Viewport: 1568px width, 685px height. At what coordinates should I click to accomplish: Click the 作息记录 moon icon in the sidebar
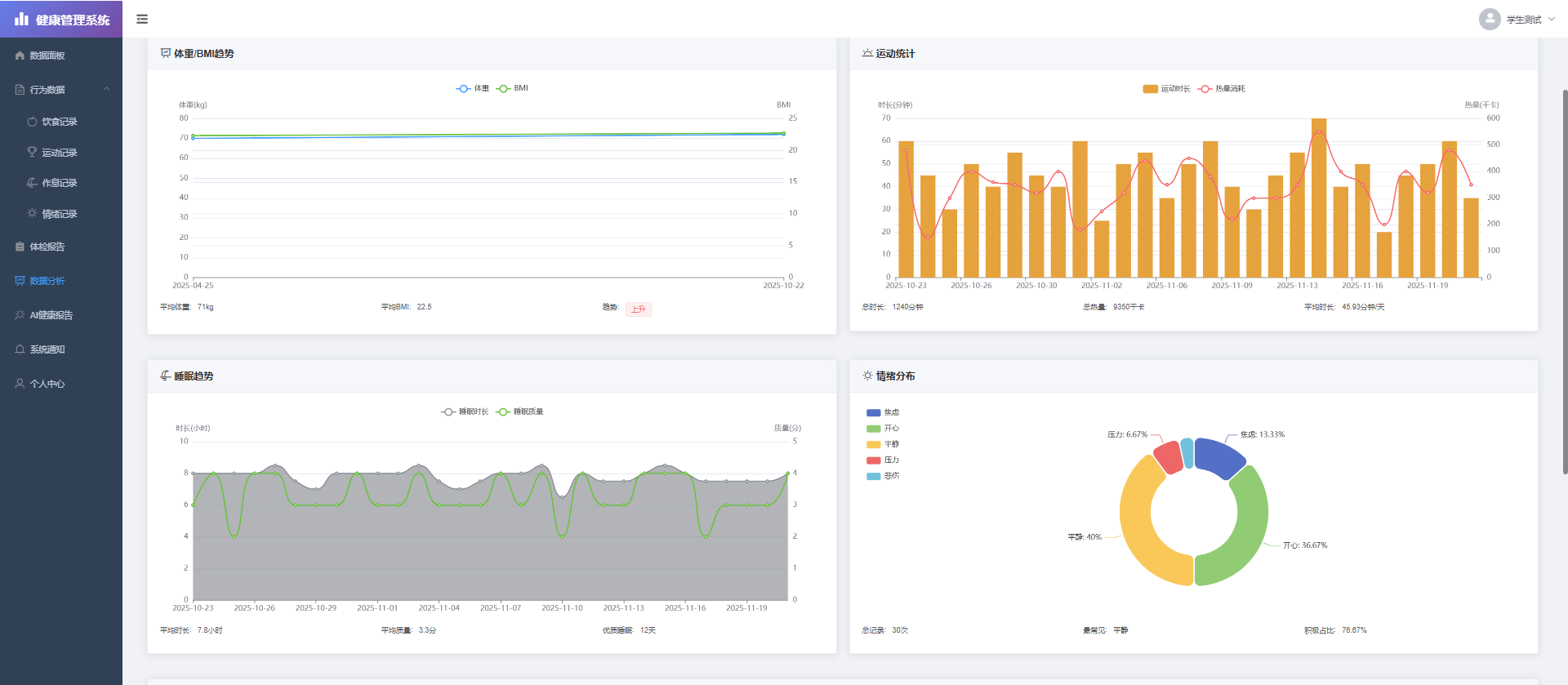pyautogui.click(x=32, y=183)
